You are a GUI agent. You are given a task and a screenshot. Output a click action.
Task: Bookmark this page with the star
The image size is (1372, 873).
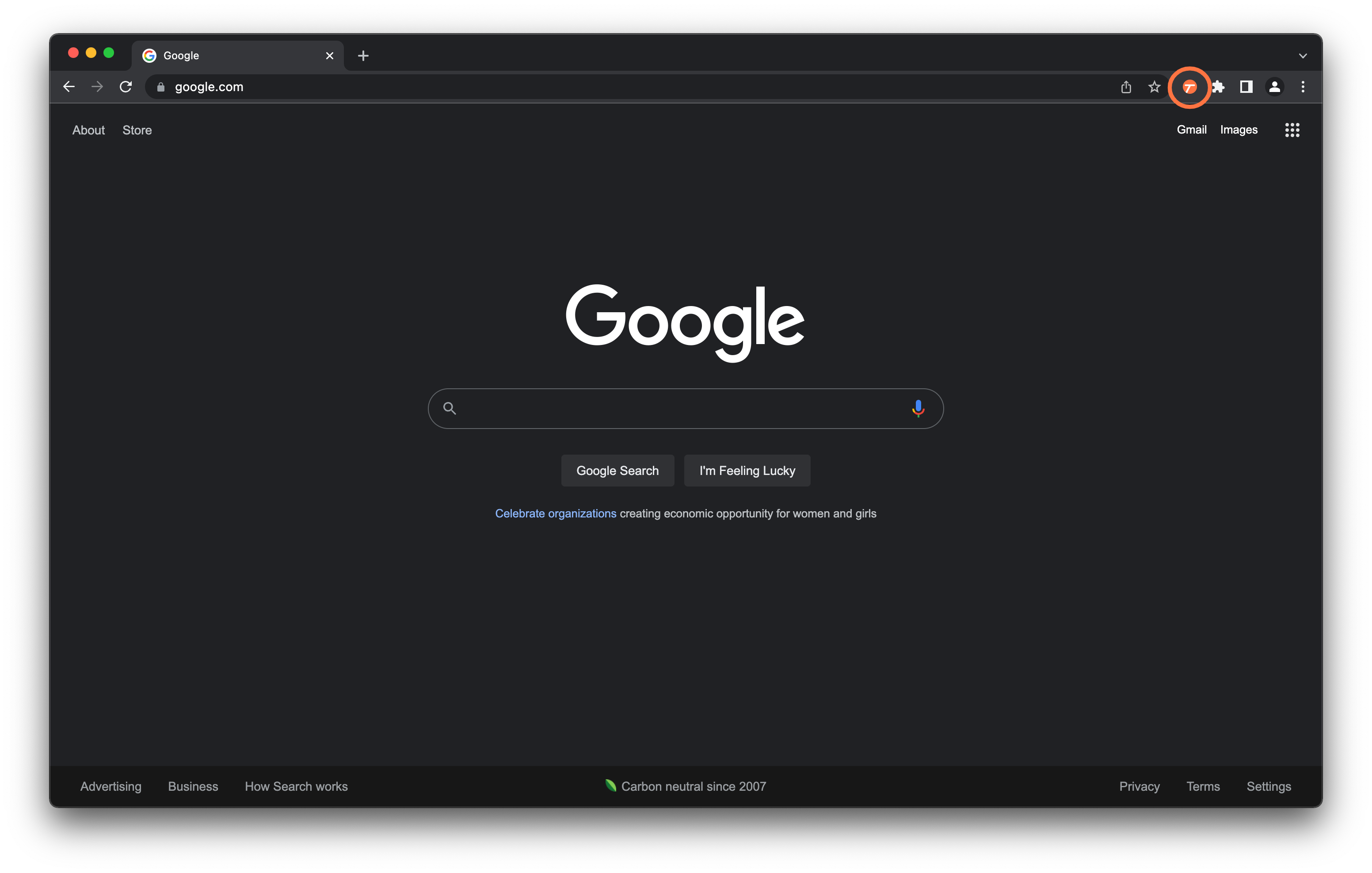coord(1155,87)
